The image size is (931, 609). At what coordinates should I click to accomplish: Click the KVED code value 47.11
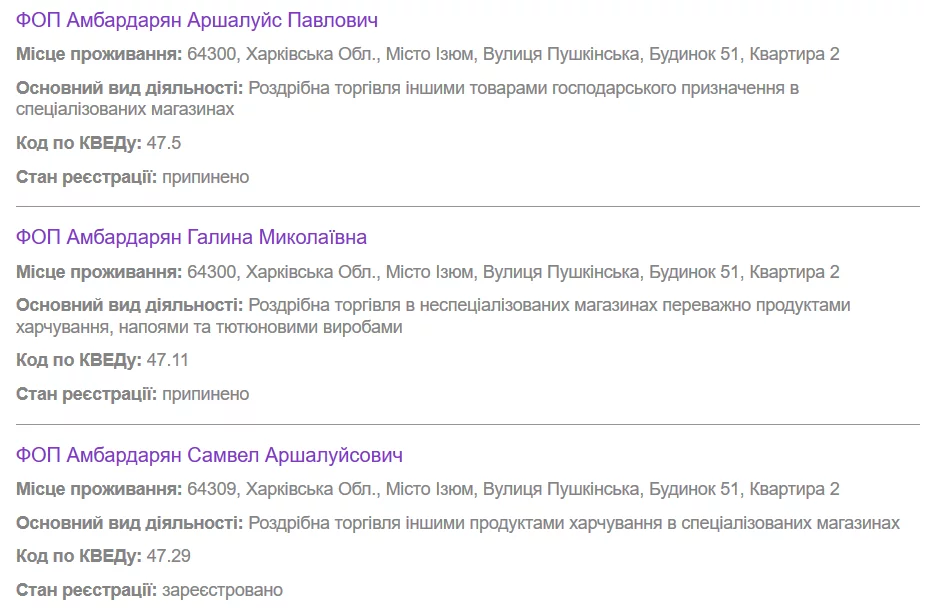(x=168, y=360)
